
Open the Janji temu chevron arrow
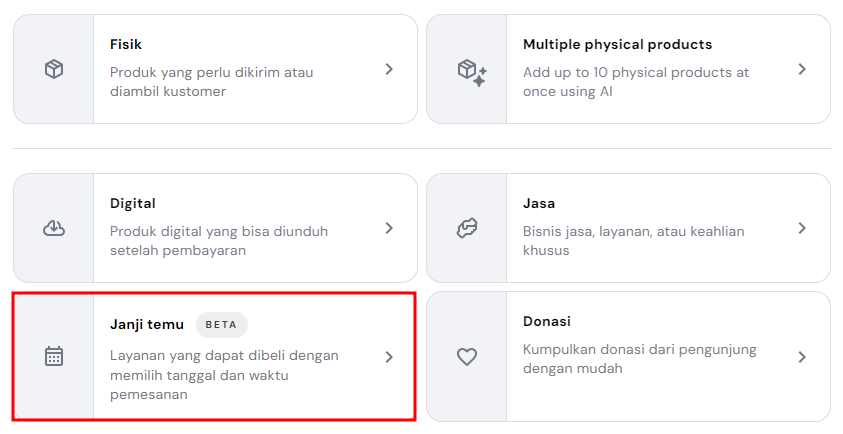pyautogui.click(x=389, y=356)
